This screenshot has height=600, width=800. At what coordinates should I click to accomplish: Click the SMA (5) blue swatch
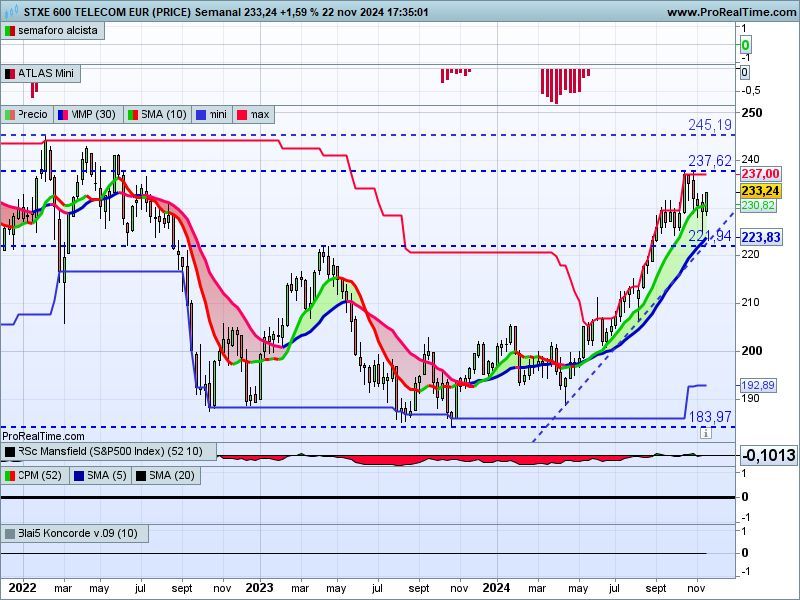pos(79,476)
